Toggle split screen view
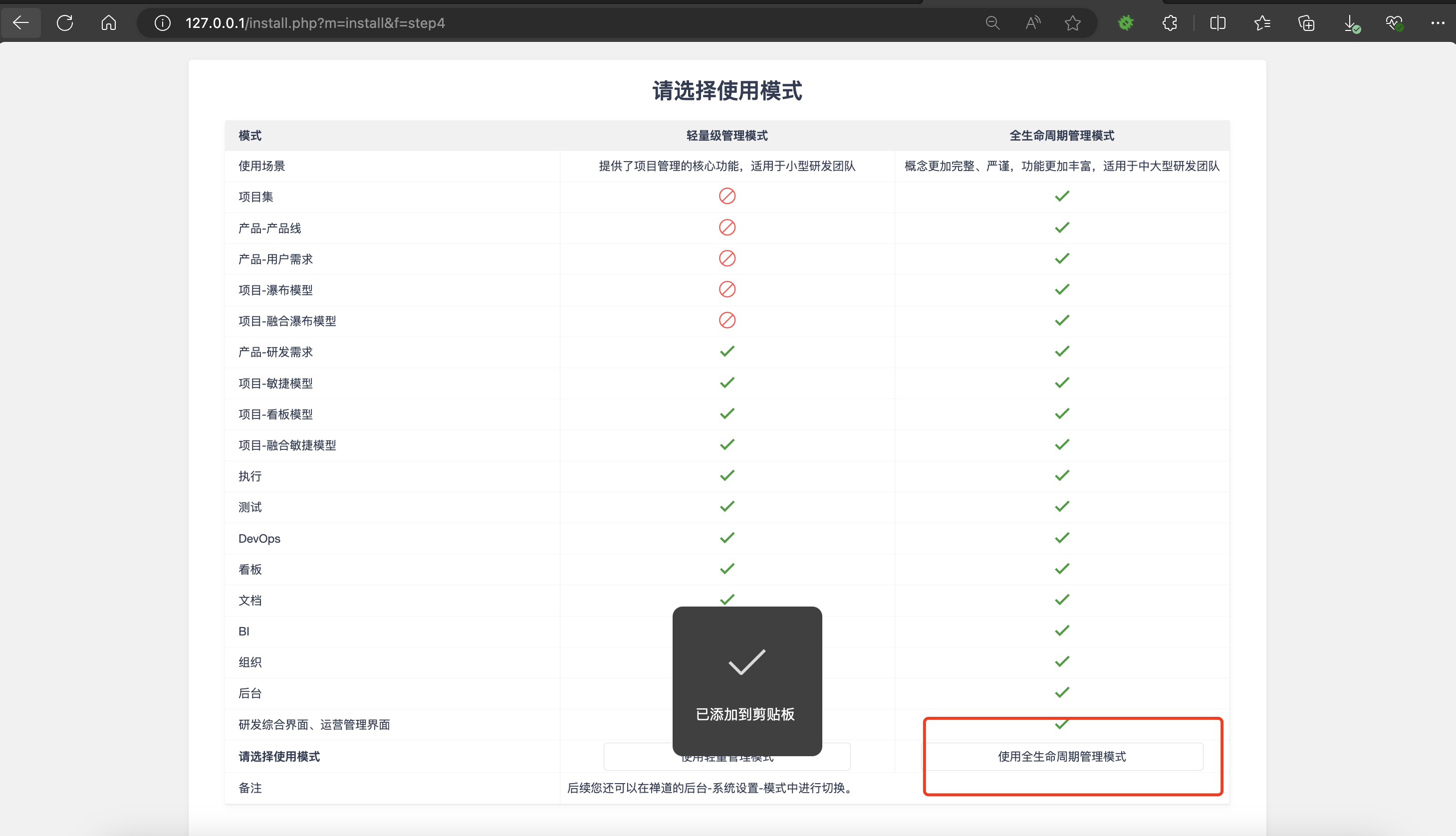The width and height of the screenshot is (1456, 836). [1217, 23]
